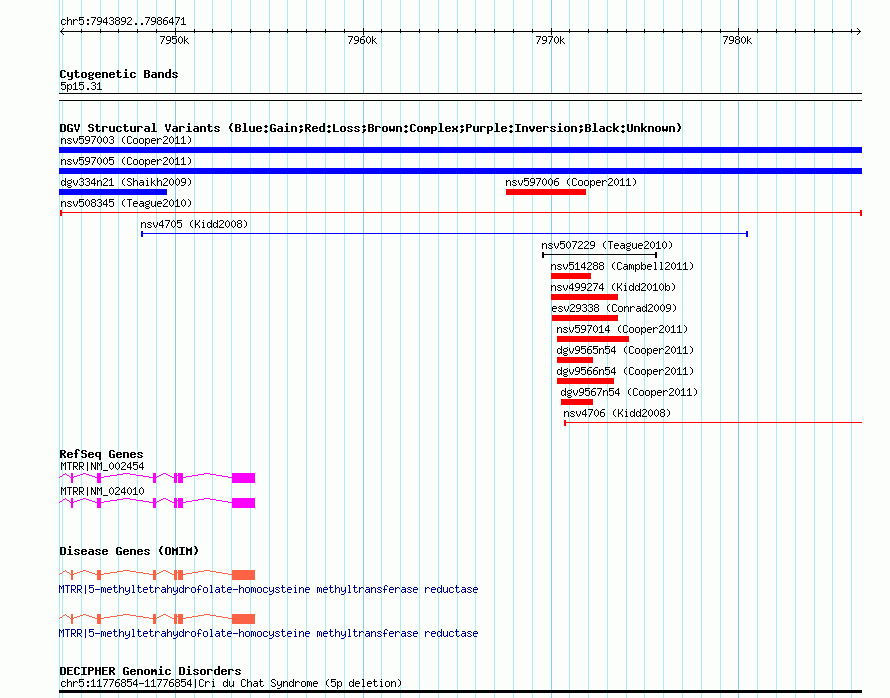Open the nsv499274 (Kidd2010b) variant
Image resolution: width=890 pixels, height=698 pixels.
click(584, 297)
